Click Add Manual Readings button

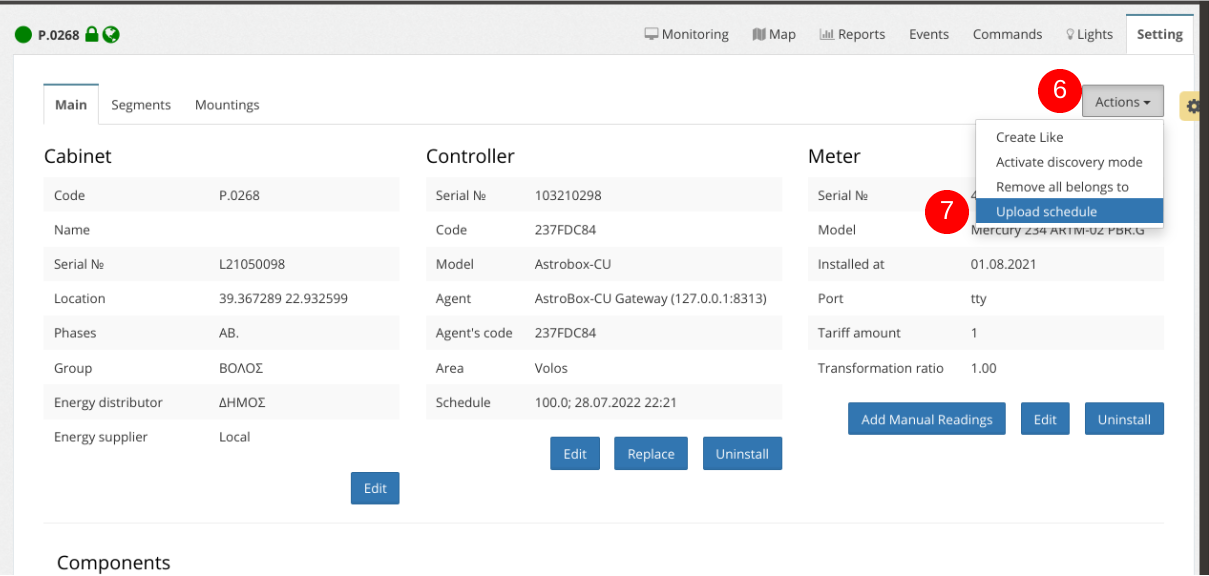tap(926, 419)
